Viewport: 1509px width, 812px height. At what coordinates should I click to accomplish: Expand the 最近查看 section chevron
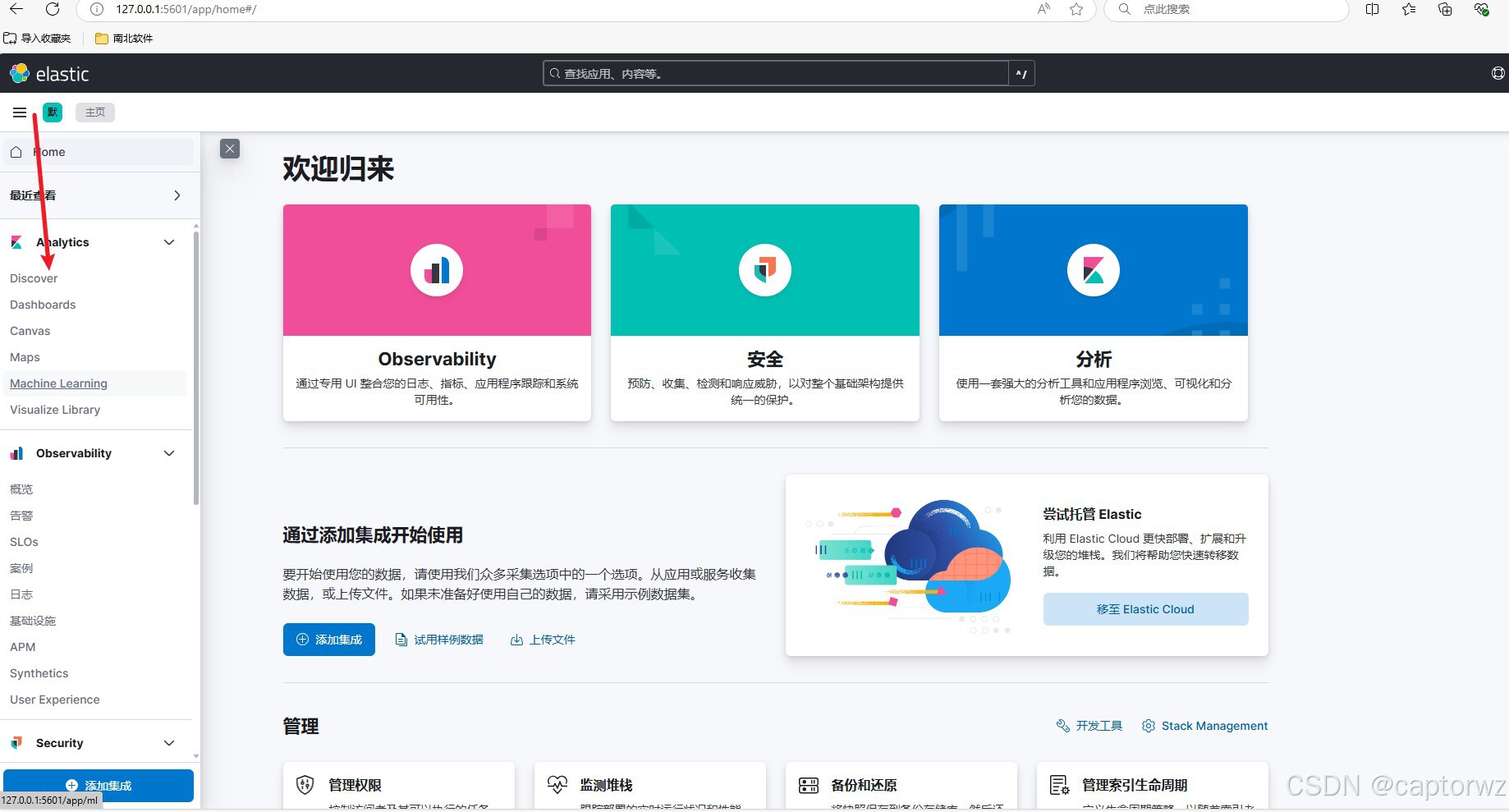coord(177,195)
